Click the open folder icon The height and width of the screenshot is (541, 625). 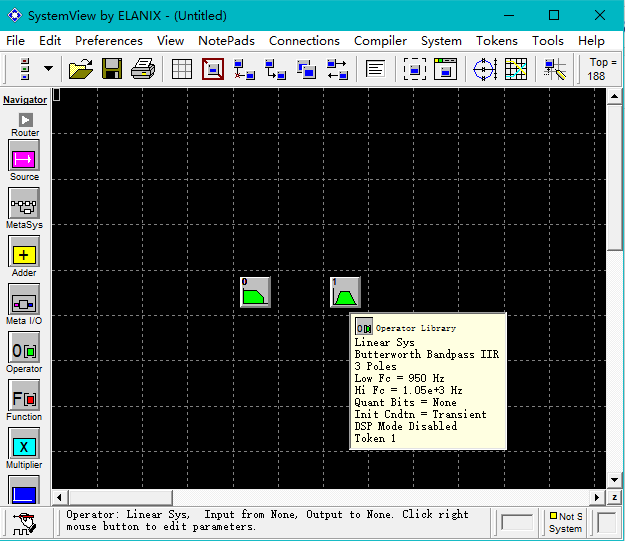pos(81,69)
